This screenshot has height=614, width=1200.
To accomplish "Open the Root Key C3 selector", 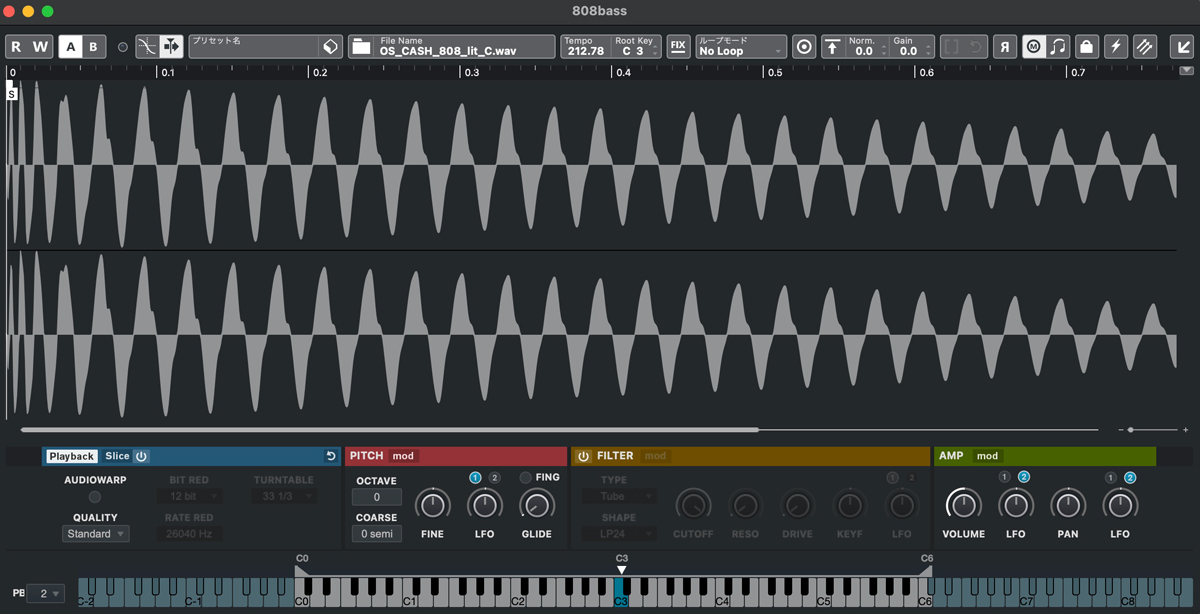I will 636,47.
